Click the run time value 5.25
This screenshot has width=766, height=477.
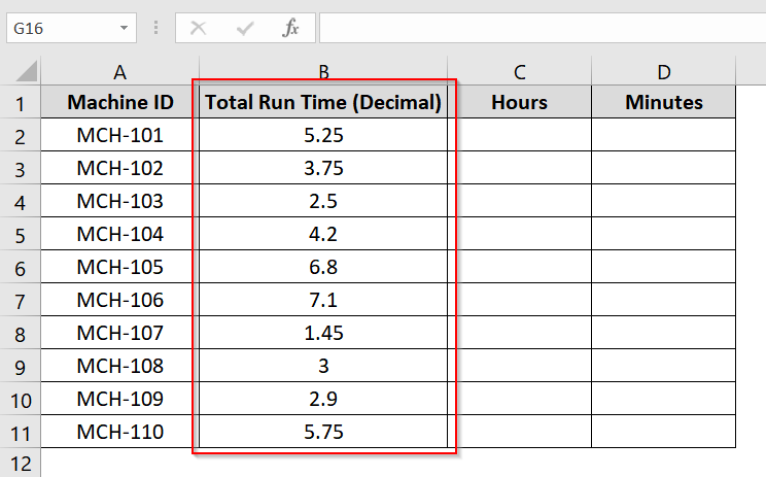(323, 135)
